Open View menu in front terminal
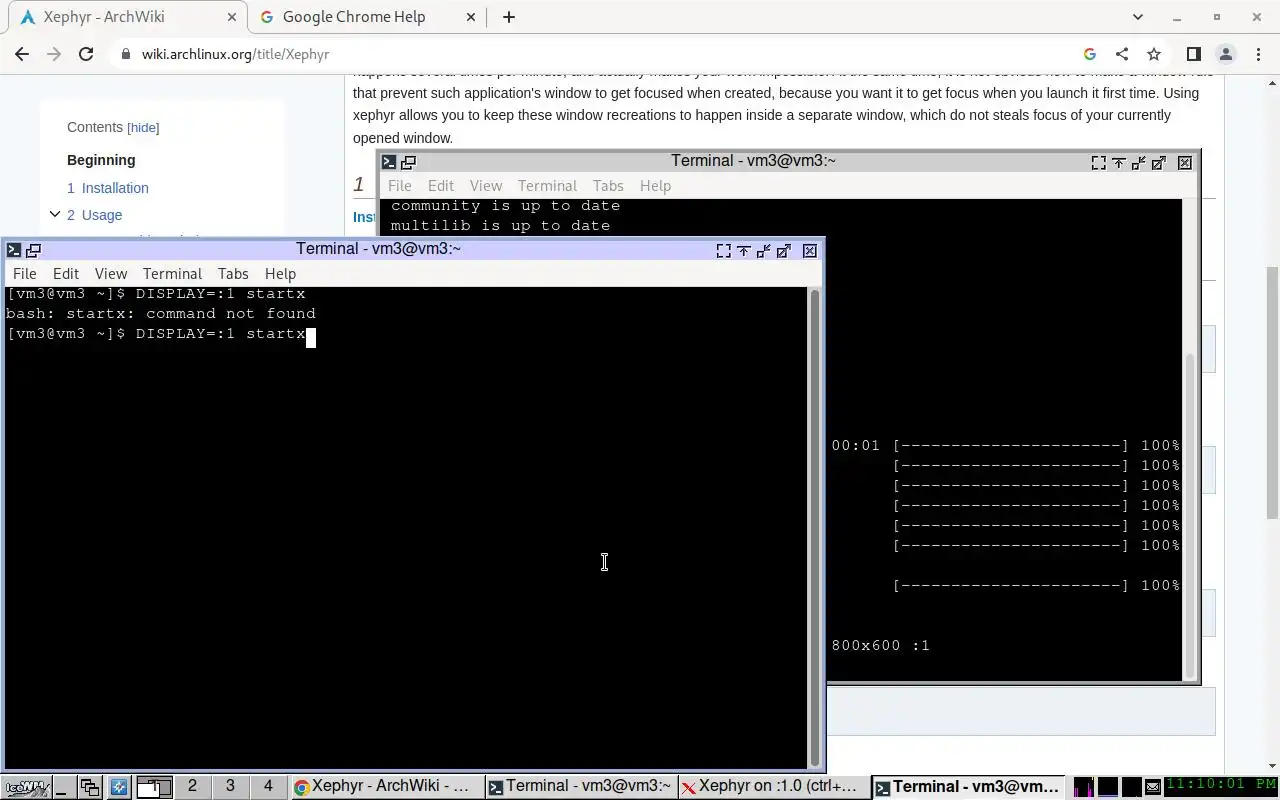The image size is (1280, 800). click(x=111, y=274)
